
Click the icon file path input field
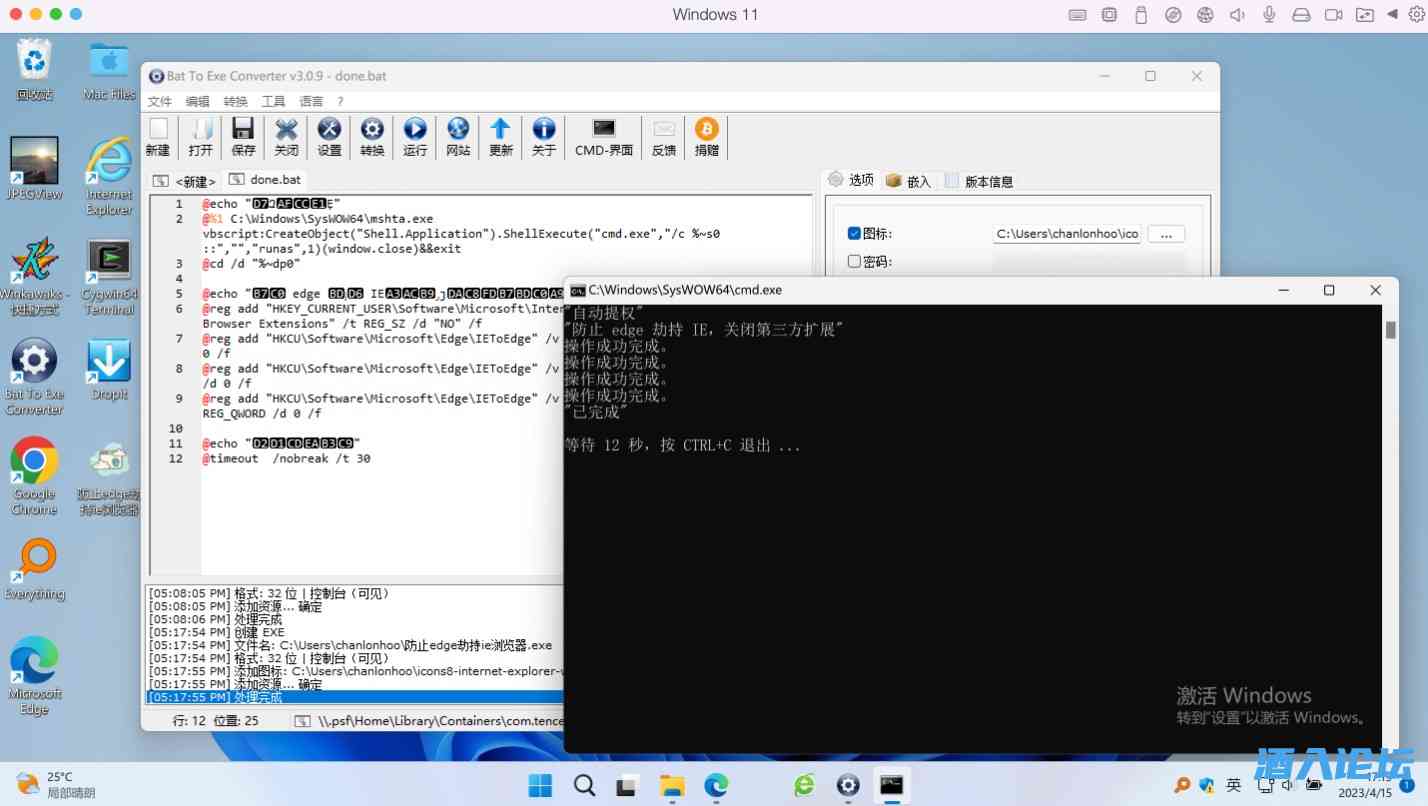pos(1066,234)
